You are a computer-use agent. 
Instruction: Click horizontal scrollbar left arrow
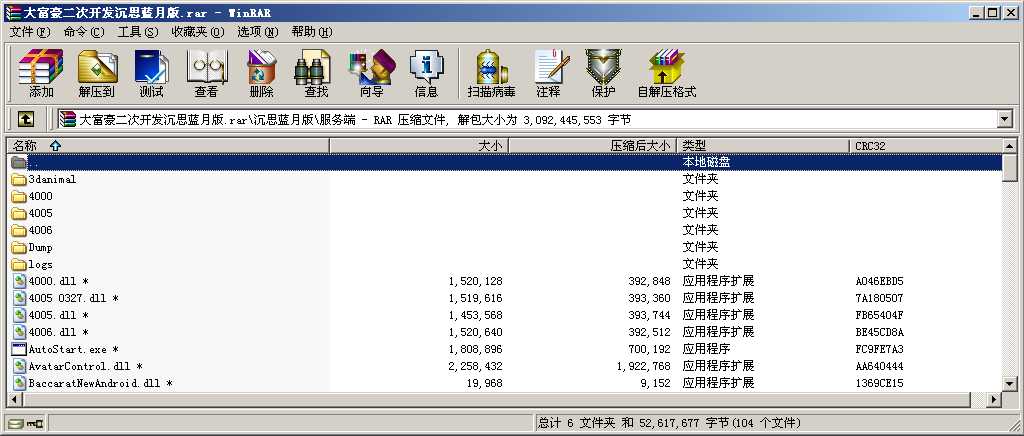tap(15, 399)
